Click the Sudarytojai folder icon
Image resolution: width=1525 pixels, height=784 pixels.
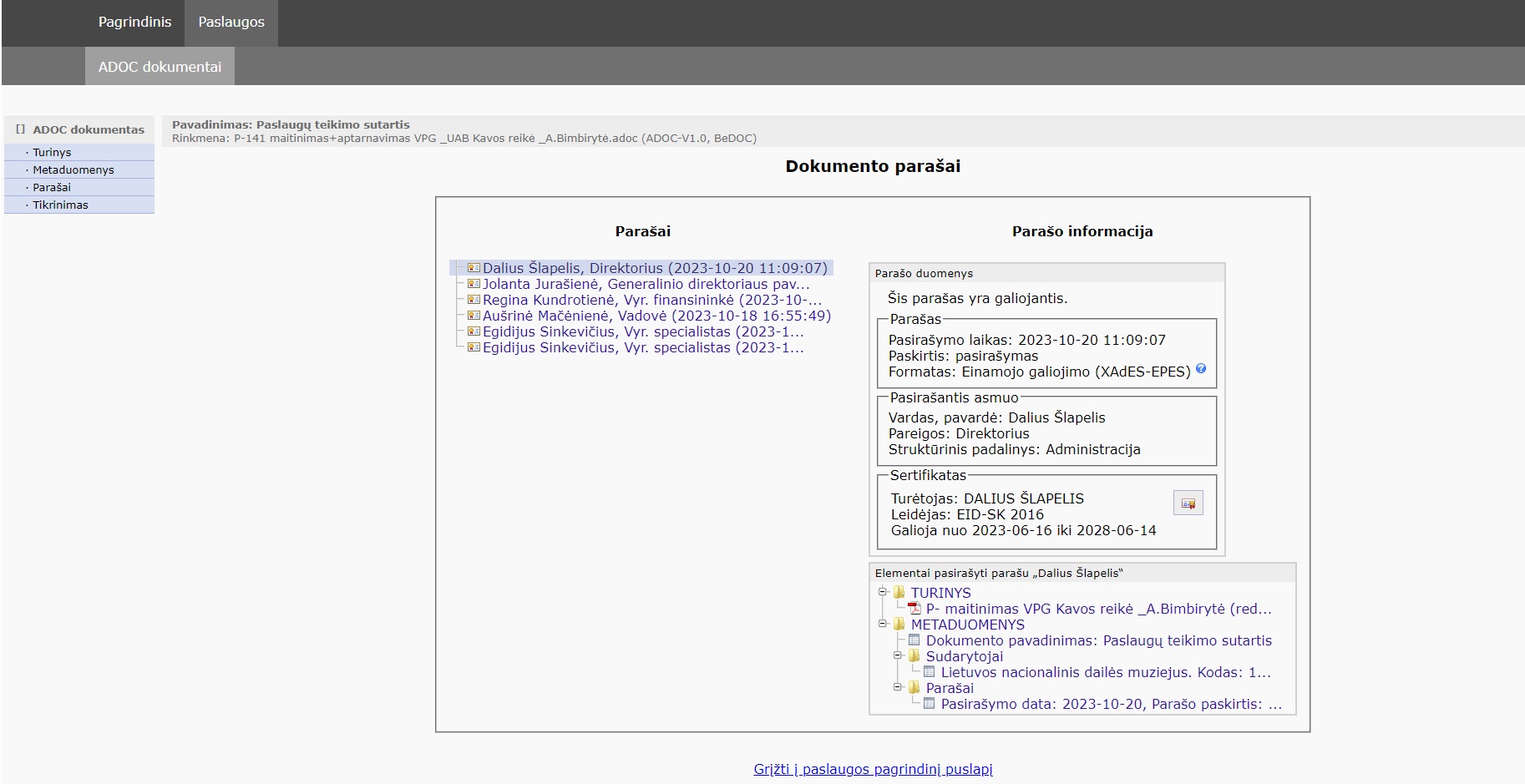(914, 656)
